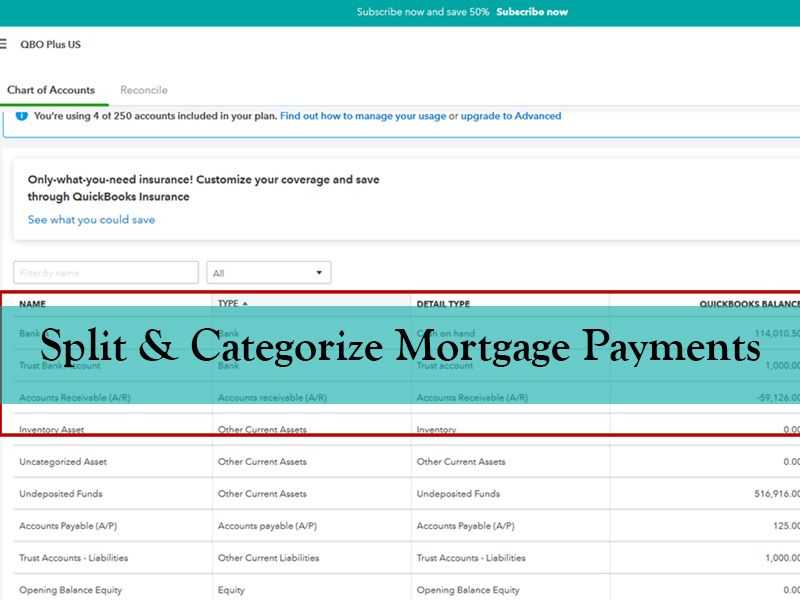Select the Opening Balance Equity account name
This screenshot has height=600, width=800.
[70, 590]
